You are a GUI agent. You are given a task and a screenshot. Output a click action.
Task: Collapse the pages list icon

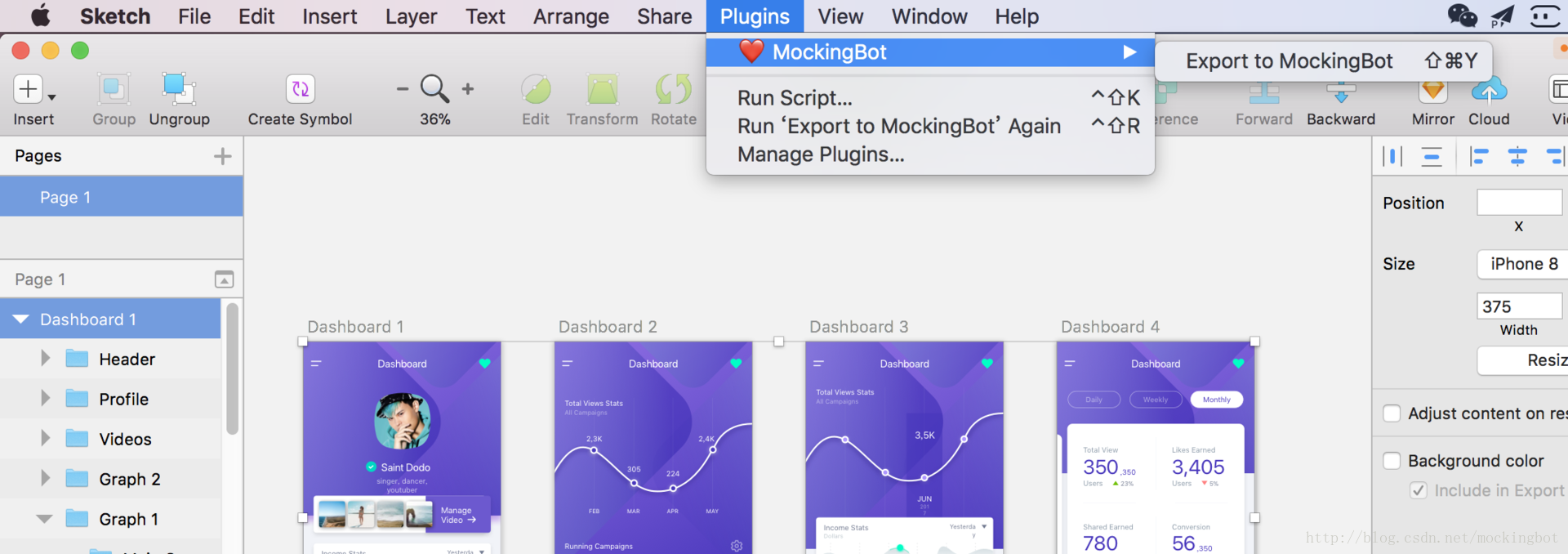224,279
